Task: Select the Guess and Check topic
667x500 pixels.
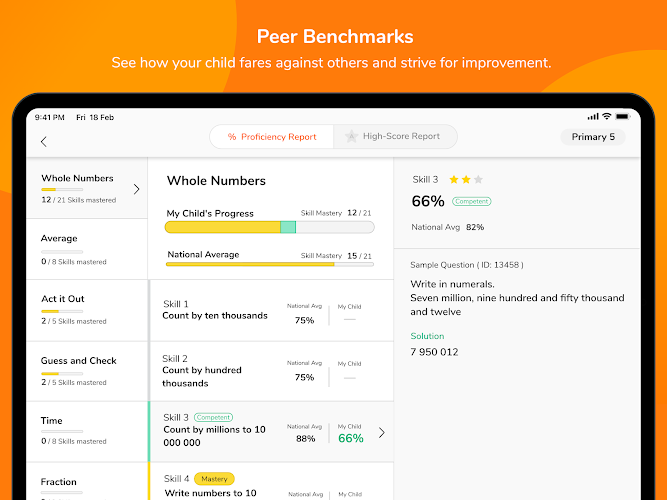Action: pyautogui.click(x=87, y=371)
